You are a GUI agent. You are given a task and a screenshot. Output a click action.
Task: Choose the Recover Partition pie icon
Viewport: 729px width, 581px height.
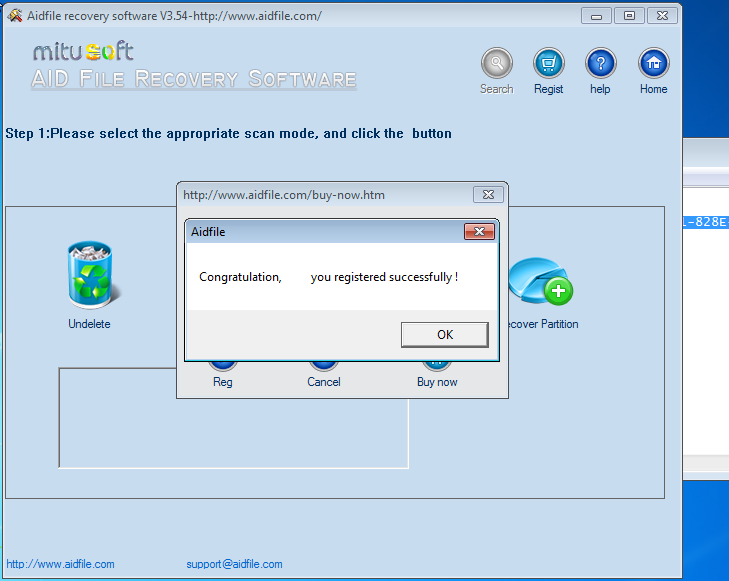tap(541, 281)
